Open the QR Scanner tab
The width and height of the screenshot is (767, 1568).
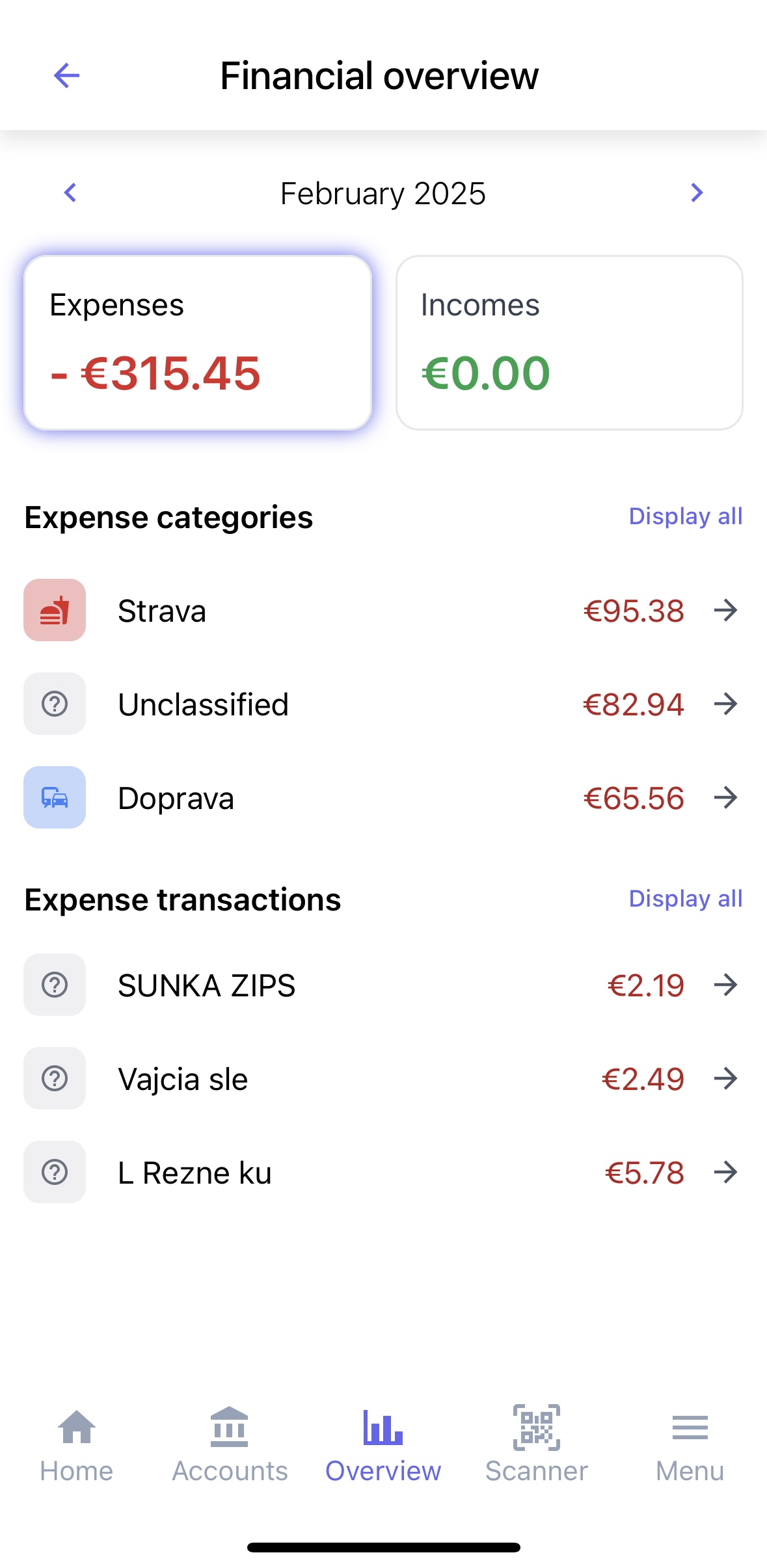pyautogui.click(x=537, y=1444)
